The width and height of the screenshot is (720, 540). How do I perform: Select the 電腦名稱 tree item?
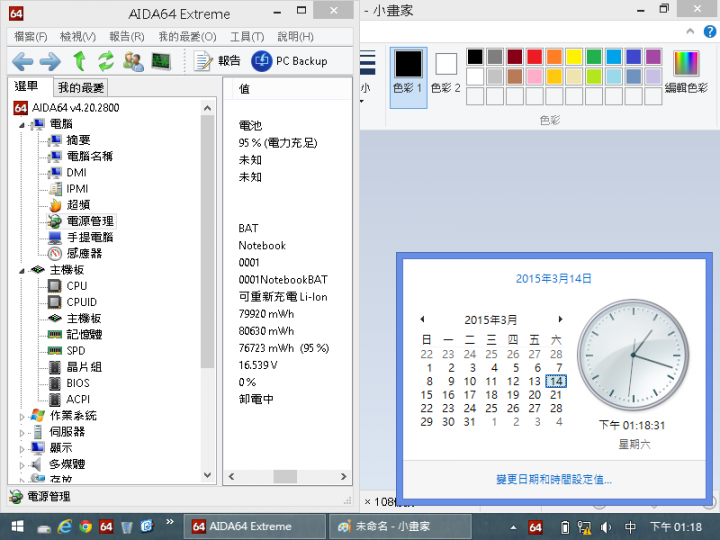point(90,156)
